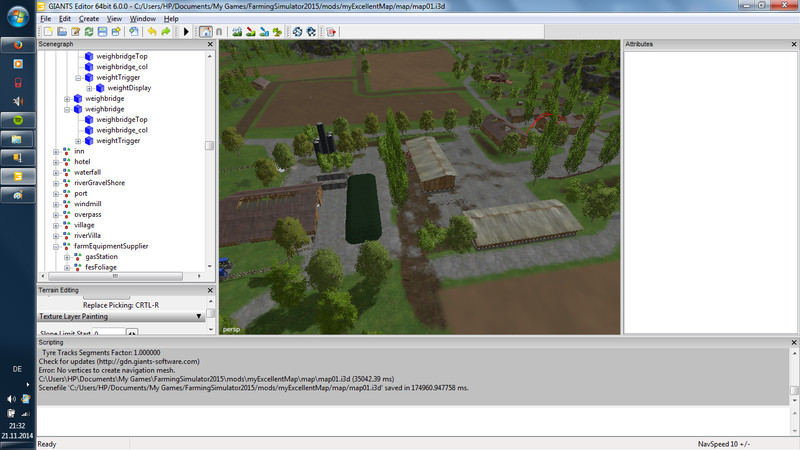Select the overpass tree item
The width and height of the screenshot is (800, 450).
point(88,215)
